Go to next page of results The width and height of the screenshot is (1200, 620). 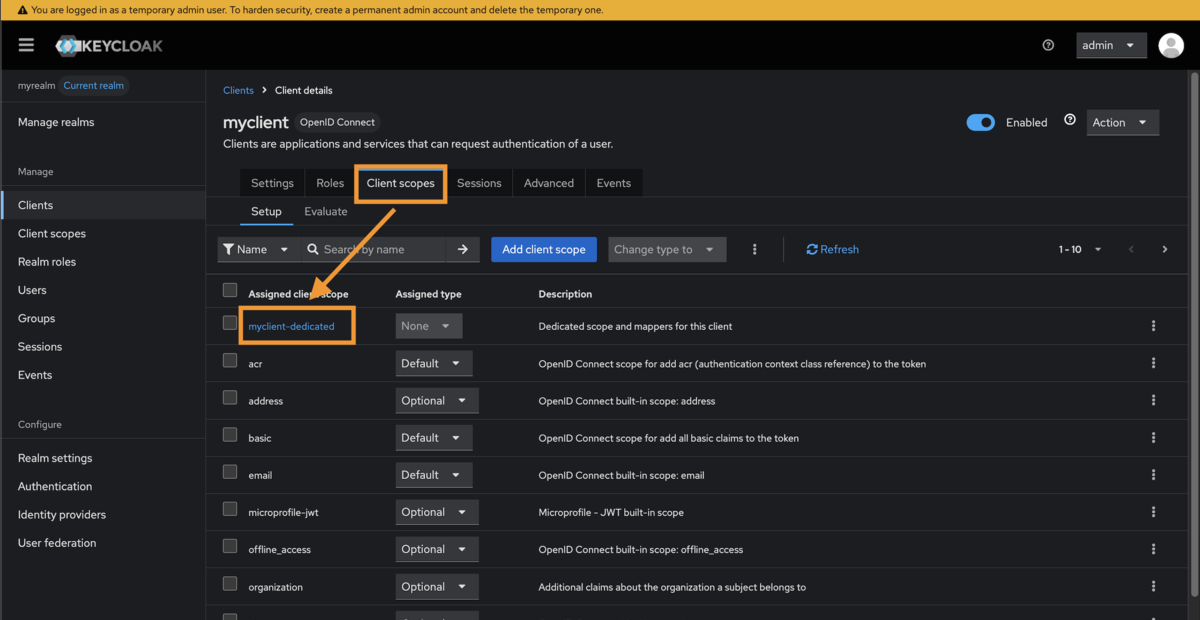pos(1165,249)
